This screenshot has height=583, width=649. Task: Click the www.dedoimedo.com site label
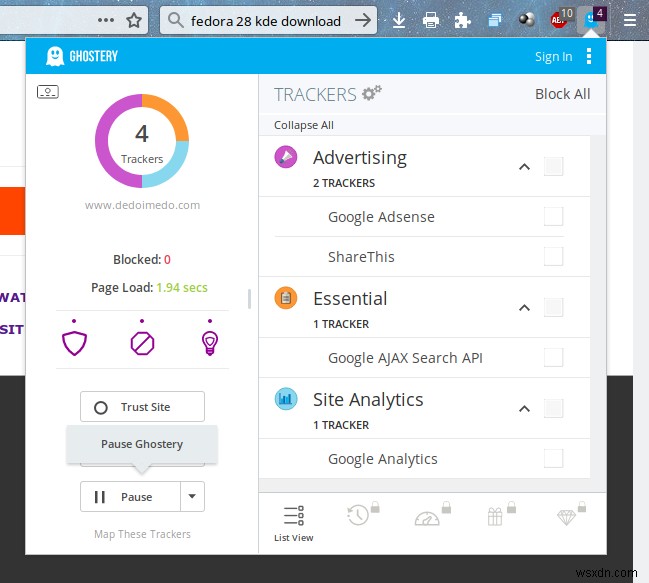(142, 205)
